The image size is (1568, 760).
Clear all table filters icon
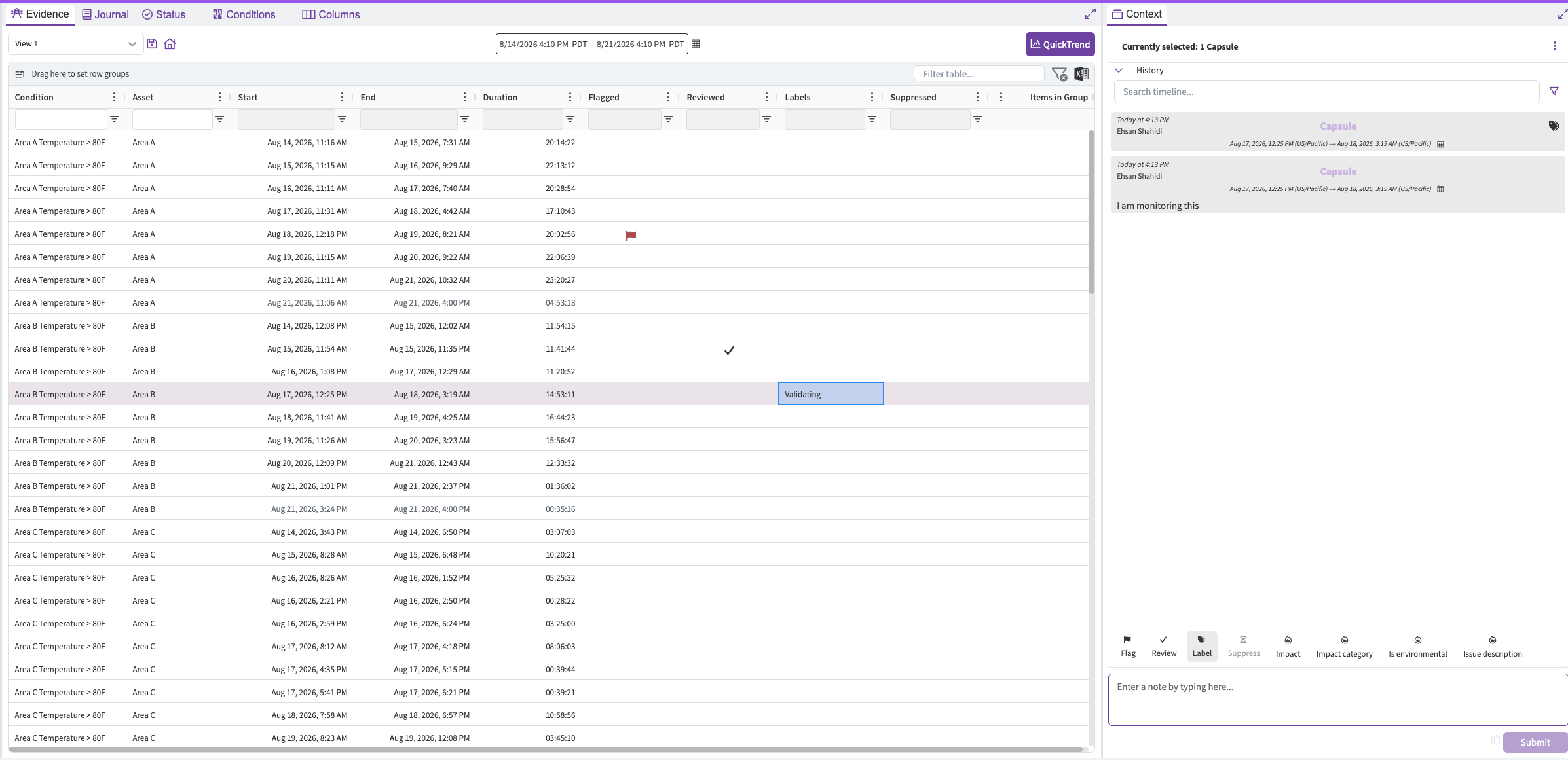(1059, 74)
